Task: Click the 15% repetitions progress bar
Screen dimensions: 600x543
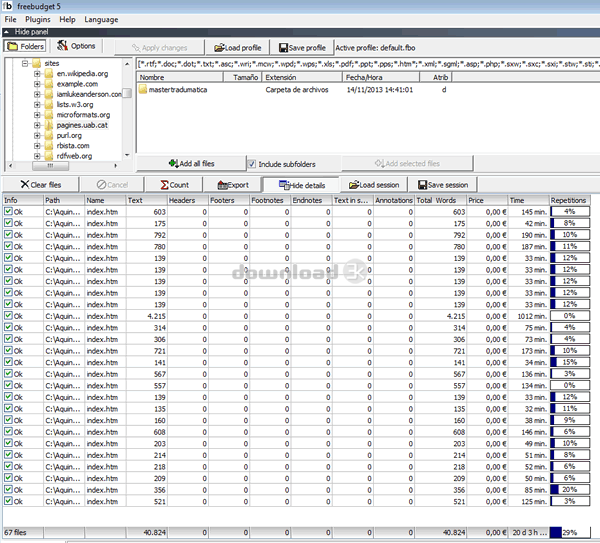Action: [x=570, y=362]
